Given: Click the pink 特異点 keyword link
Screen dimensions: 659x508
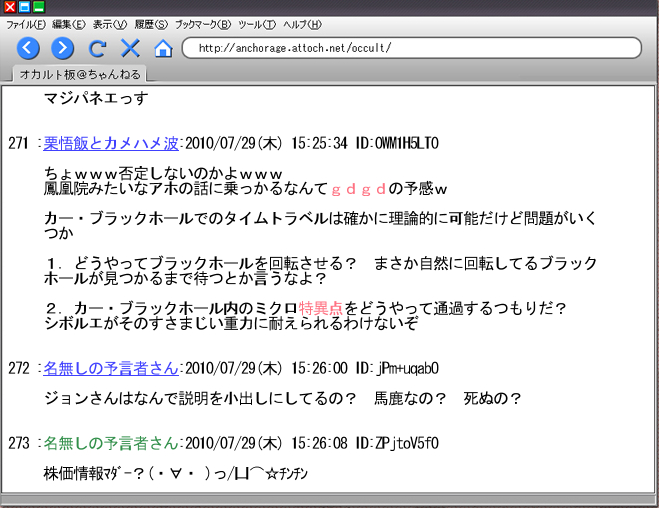Looking at the screenshot, I should point(321,308).
